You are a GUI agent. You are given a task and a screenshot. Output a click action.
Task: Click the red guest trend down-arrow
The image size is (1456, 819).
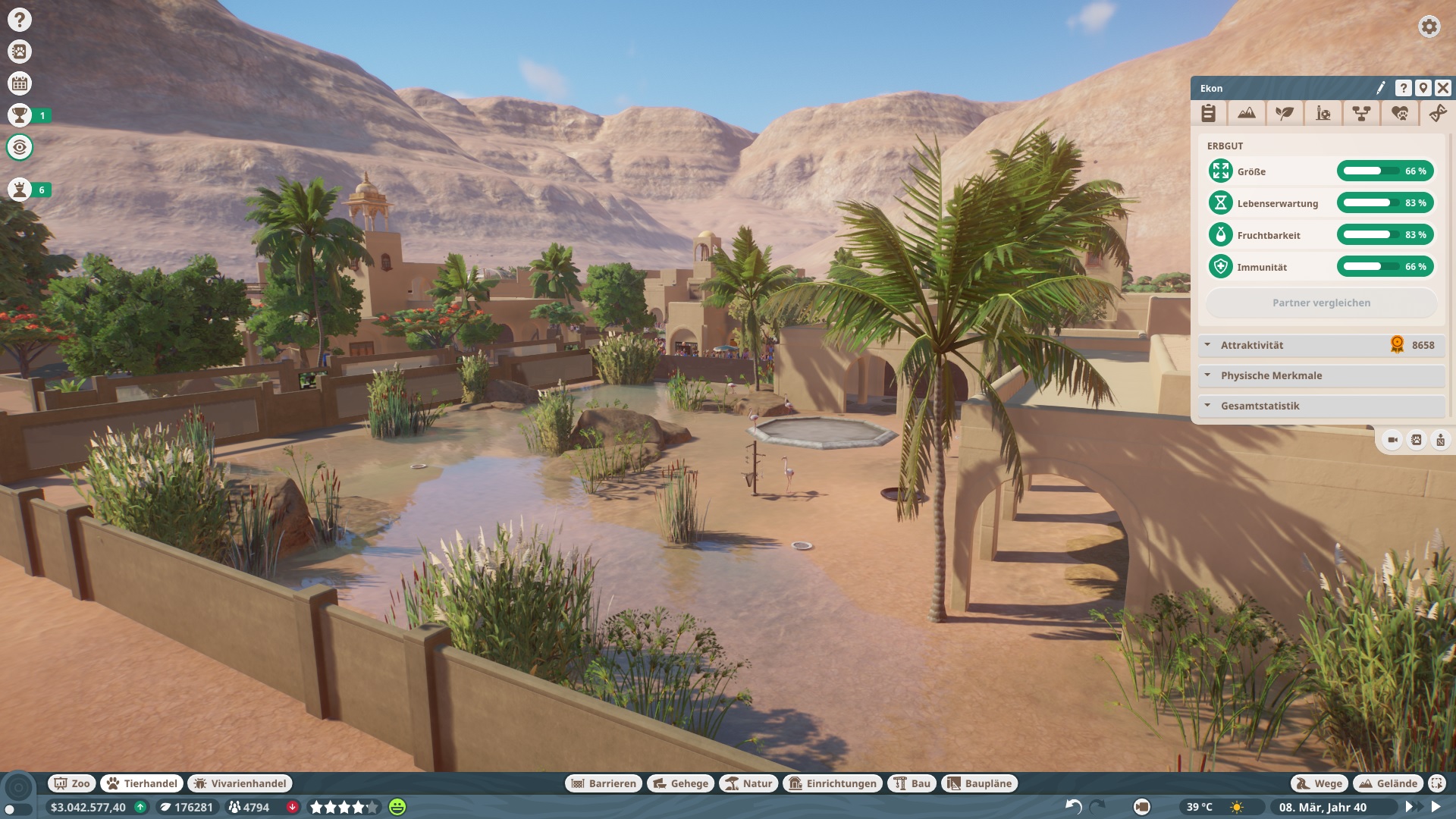click(293, 808)
